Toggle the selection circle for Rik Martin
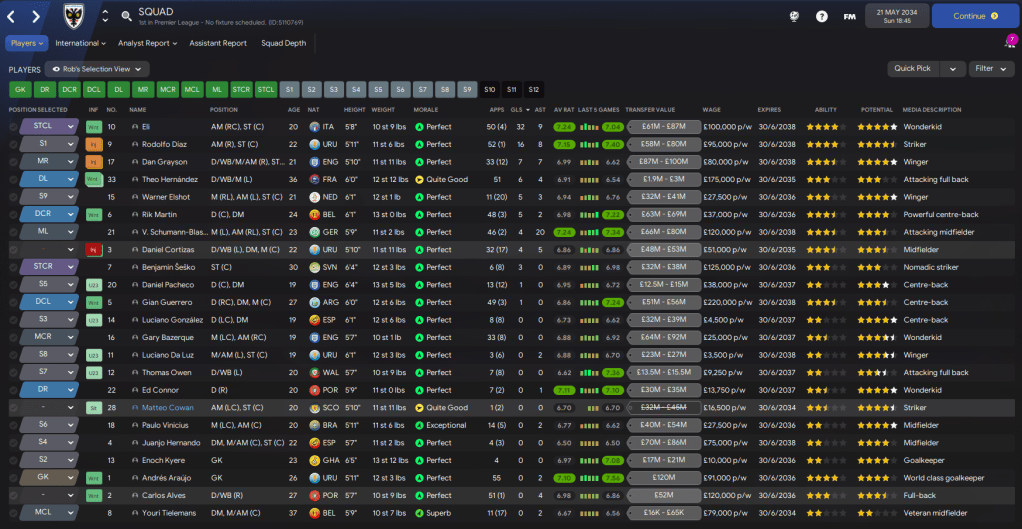The image size is (1022, 529). 14,214
